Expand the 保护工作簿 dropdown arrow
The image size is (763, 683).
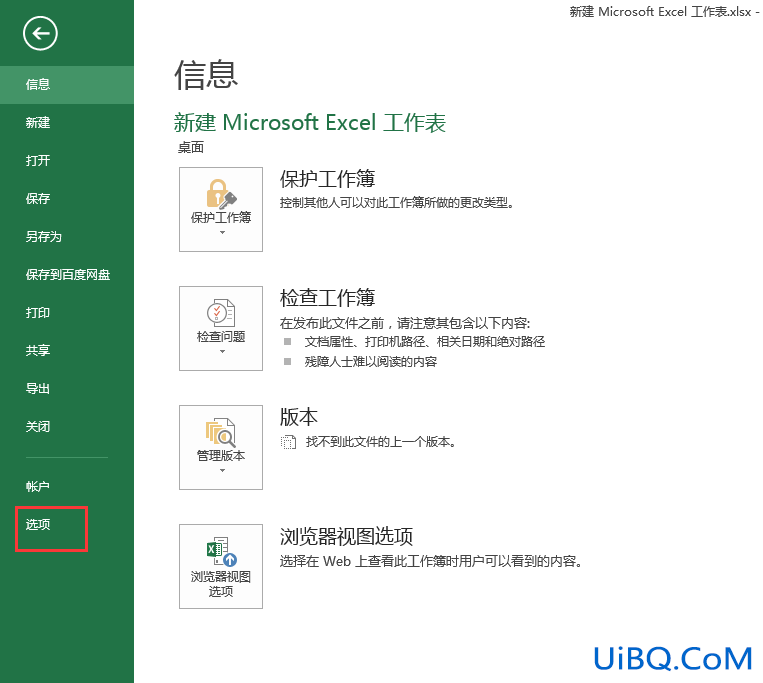click(x=222, y=233)
